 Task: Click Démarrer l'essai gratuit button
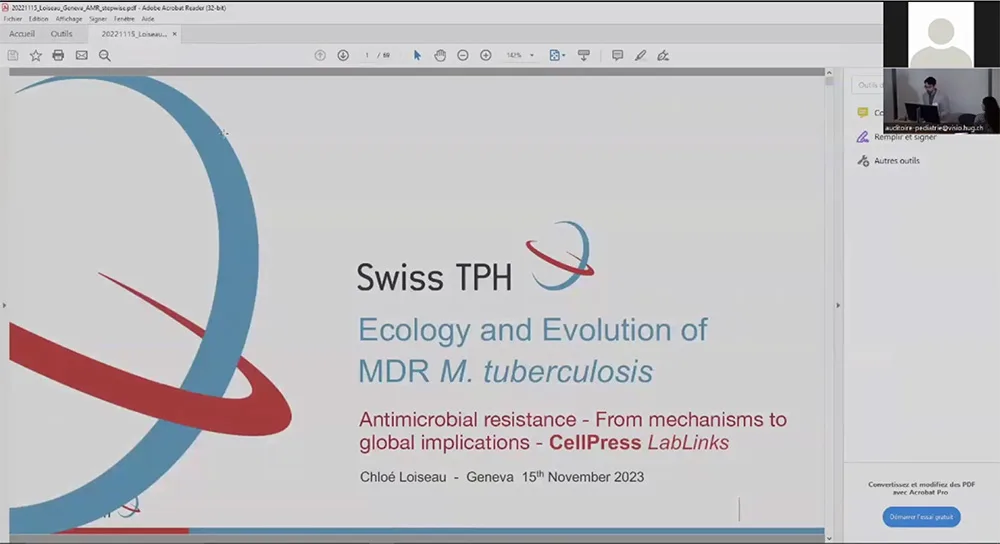point(922,517)
